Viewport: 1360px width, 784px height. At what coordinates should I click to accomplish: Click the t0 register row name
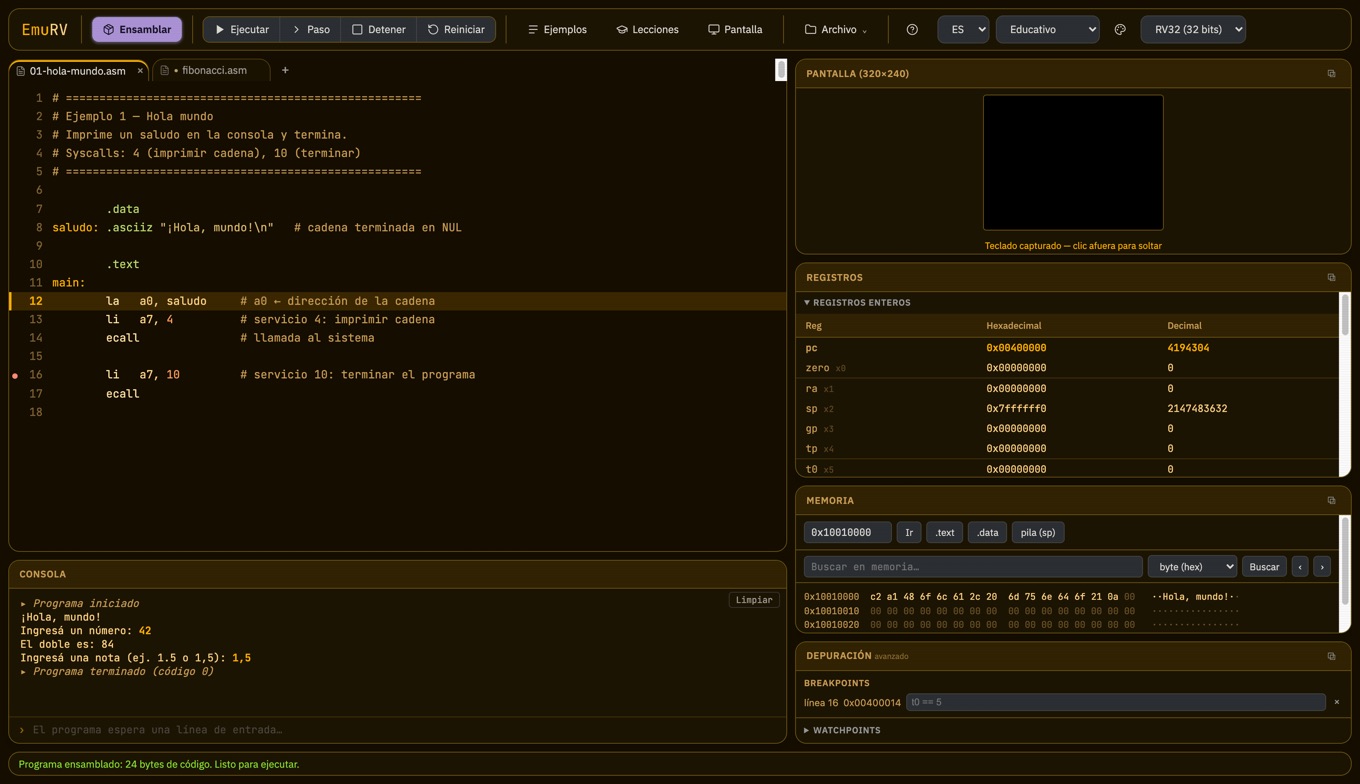[811, 469]
